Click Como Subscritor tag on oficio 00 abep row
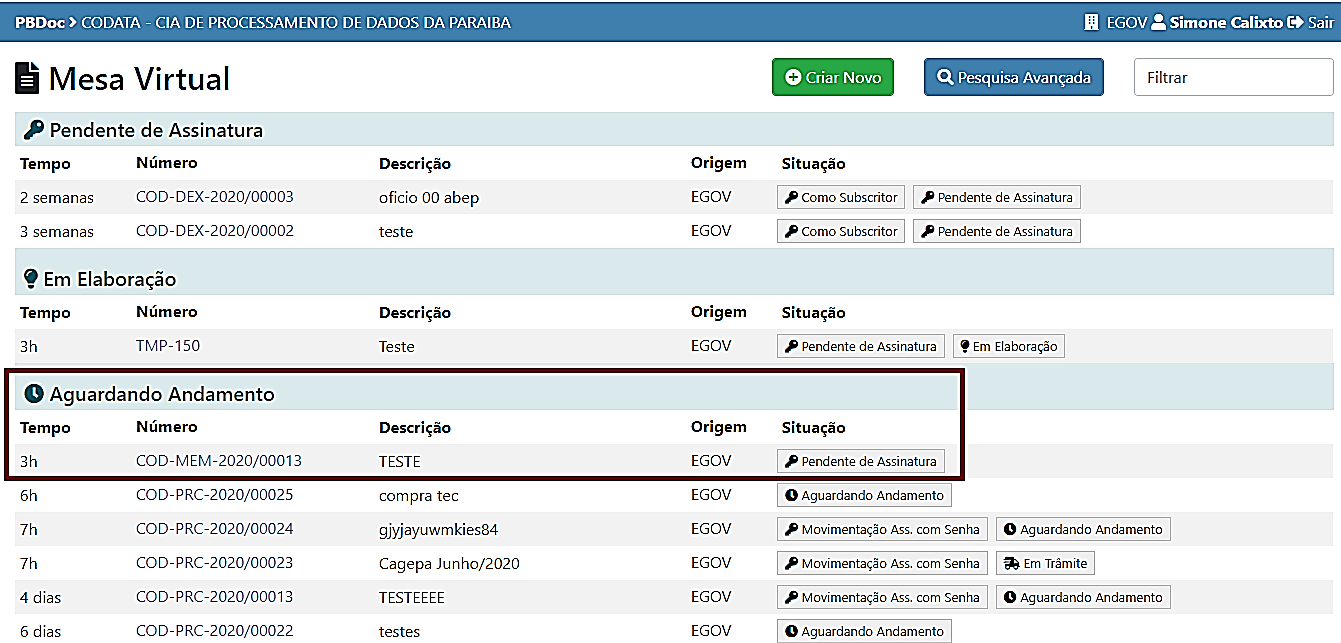1341x643 pixels. 840,198
